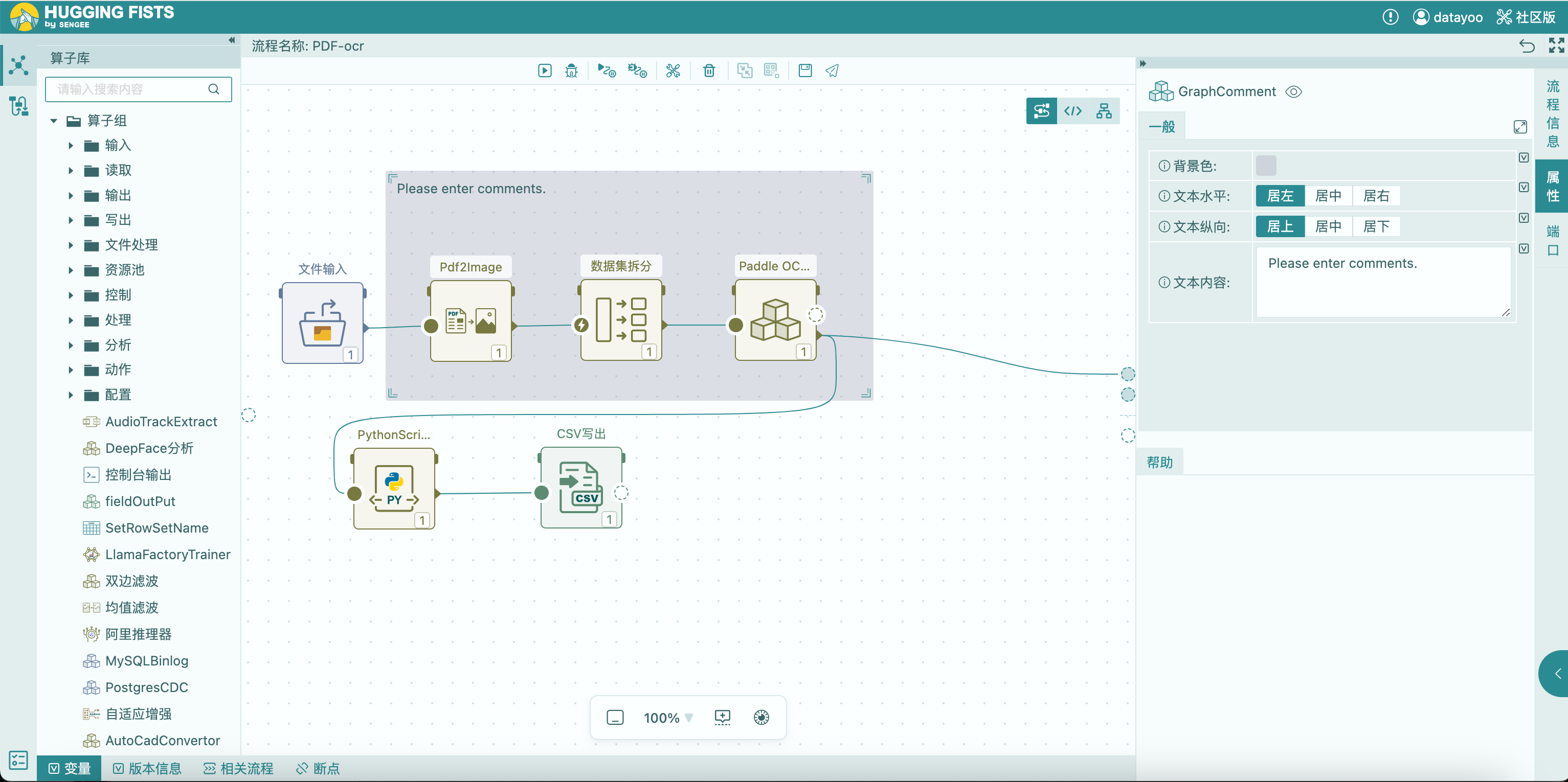
Task: Toggle GraphComment eye visibility icon
Action: click(x=1293, y=92)
